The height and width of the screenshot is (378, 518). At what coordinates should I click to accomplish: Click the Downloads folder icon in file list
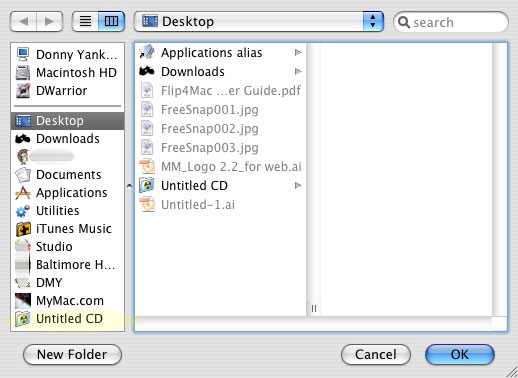click(147, 71)
